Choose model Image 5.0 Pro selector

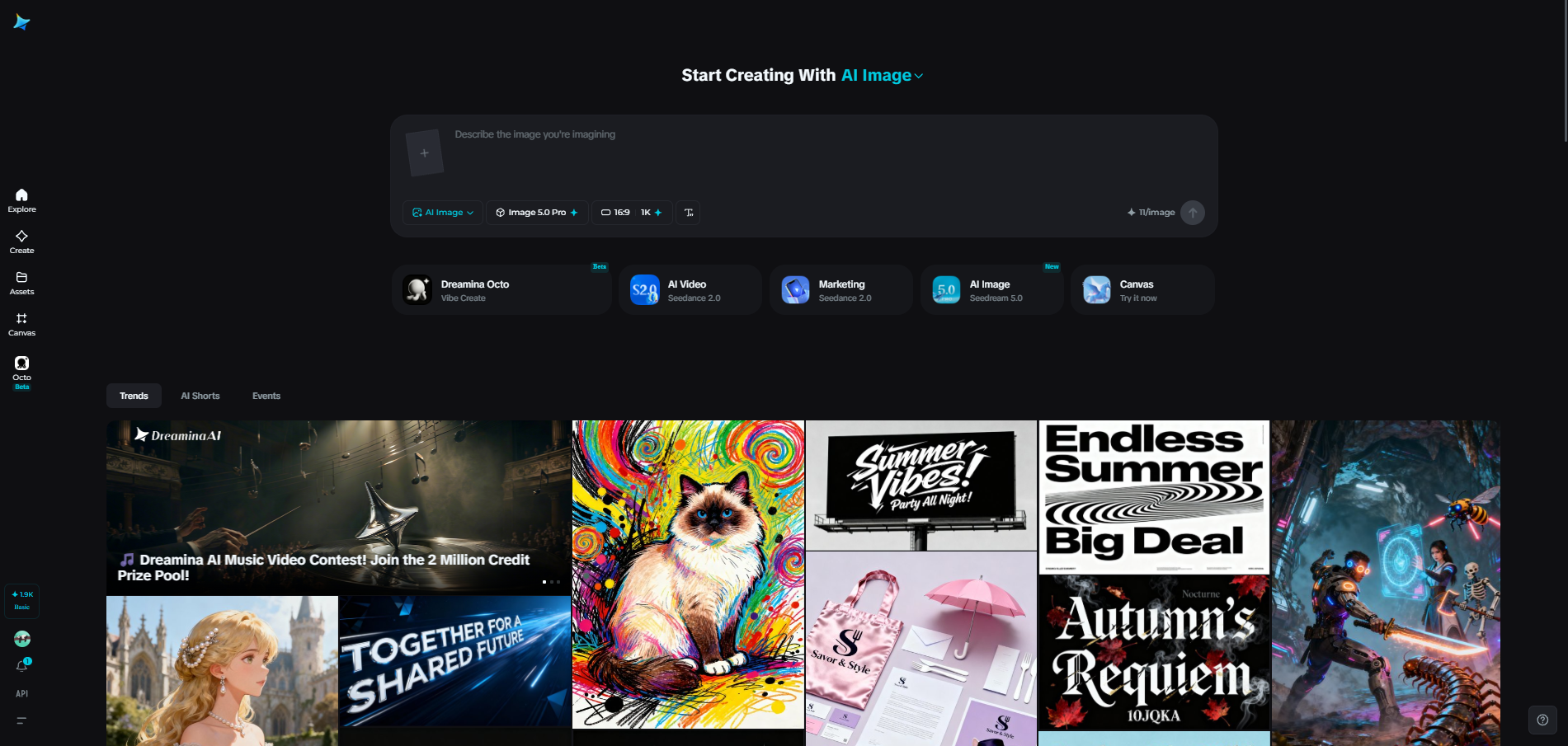pos(537,213)
